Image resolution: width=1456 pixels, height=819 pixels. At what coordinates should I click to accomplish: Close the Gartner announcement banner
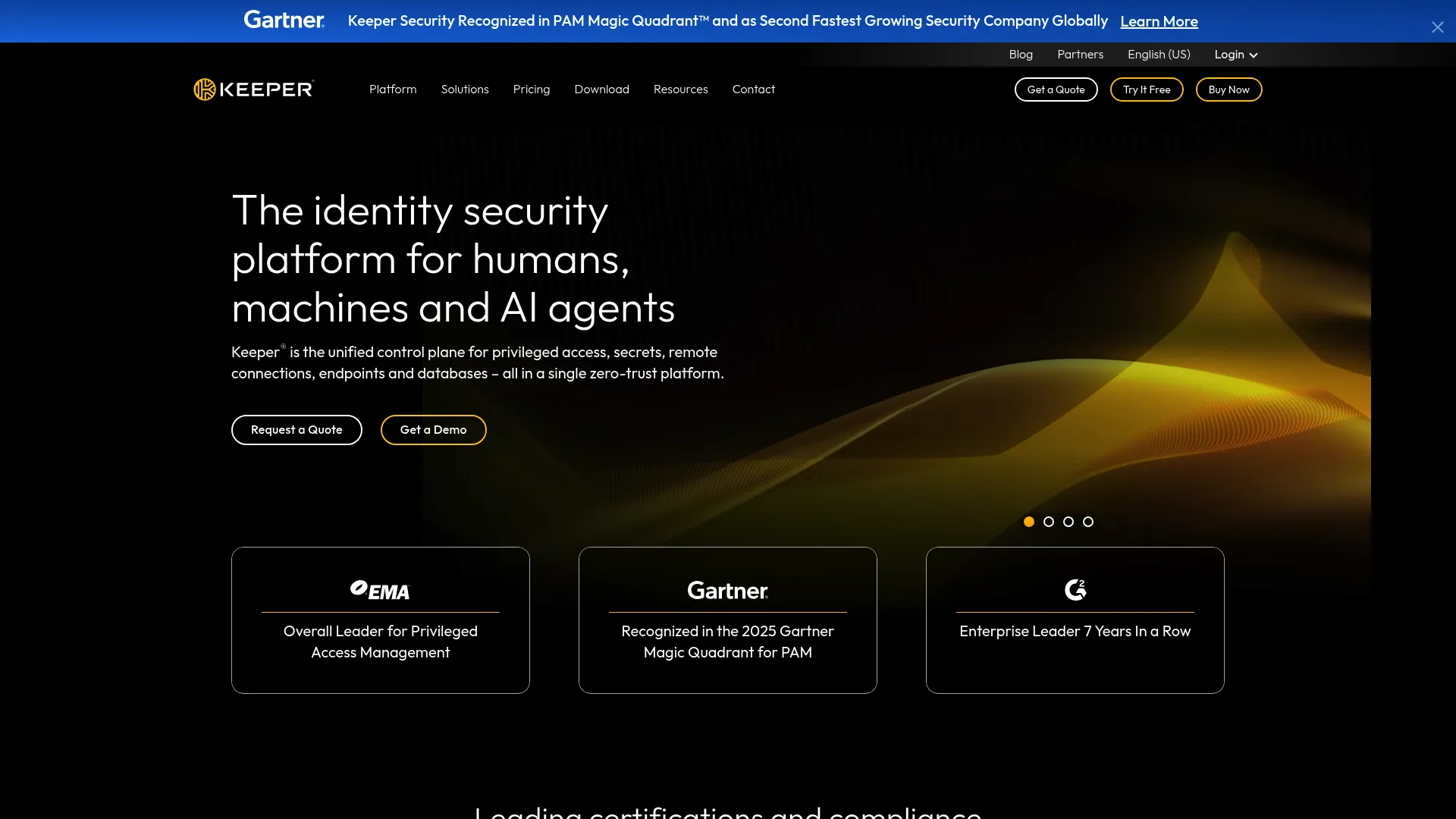click(x=1437, y=27)
